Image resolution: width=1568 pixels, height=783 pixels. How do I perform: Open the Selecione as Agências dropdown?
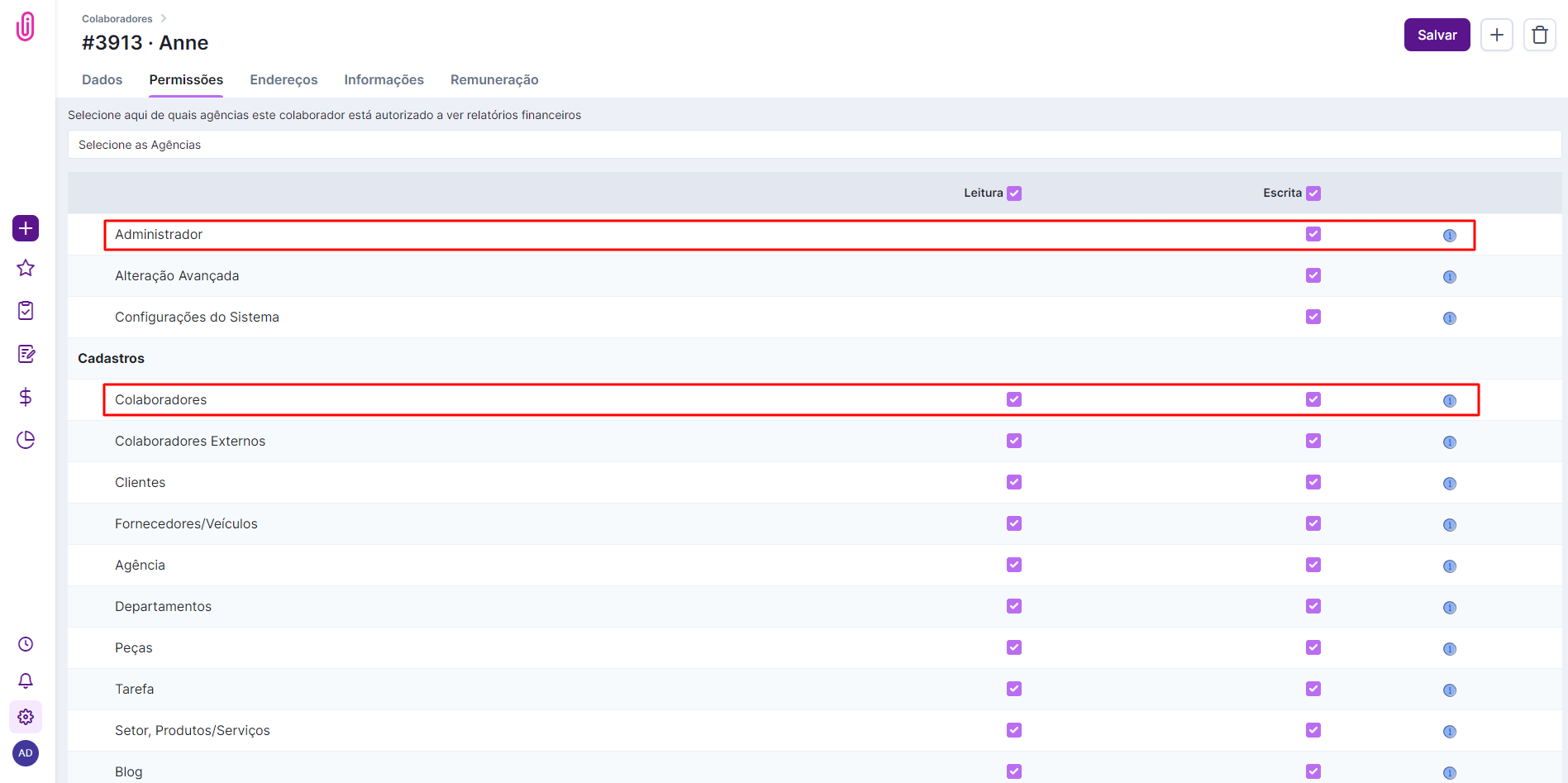coord(814,145)
